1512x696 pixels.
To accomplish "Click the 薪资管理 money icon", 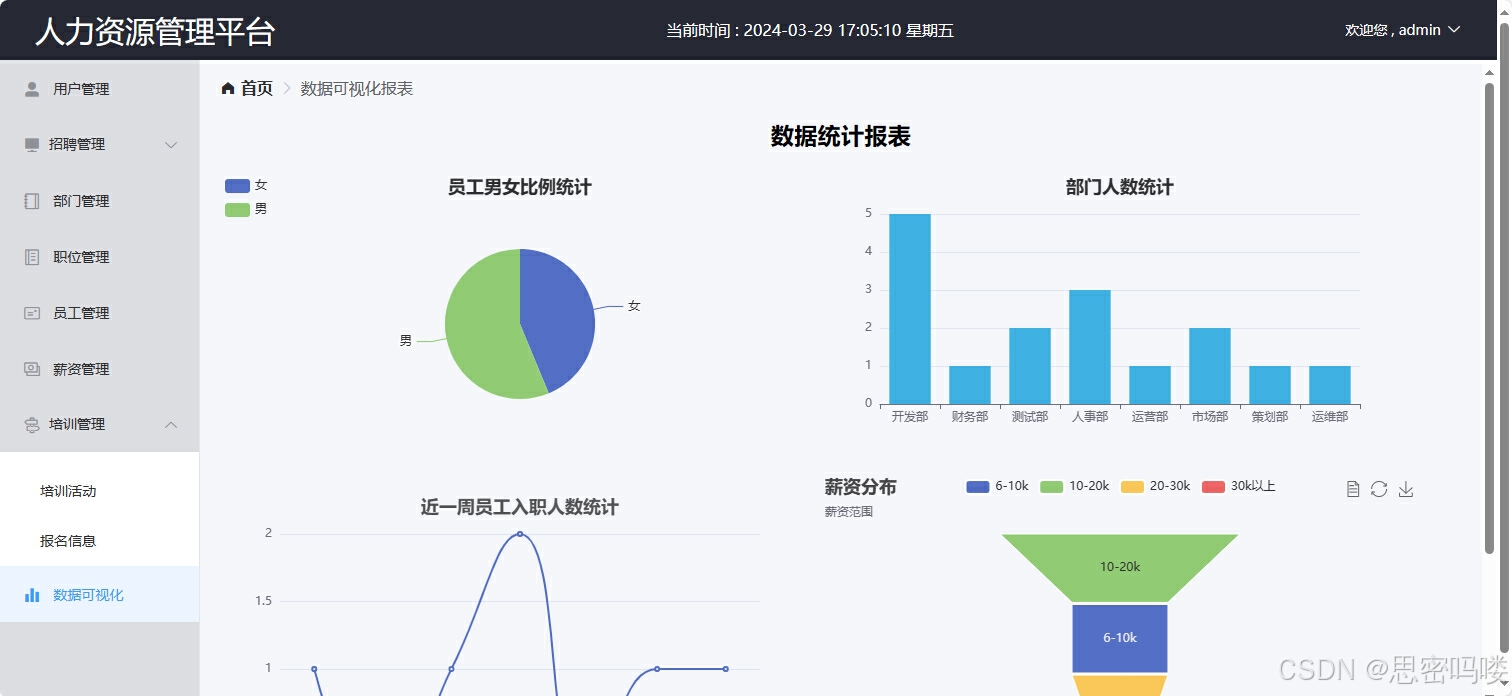I will click(32, 369).
